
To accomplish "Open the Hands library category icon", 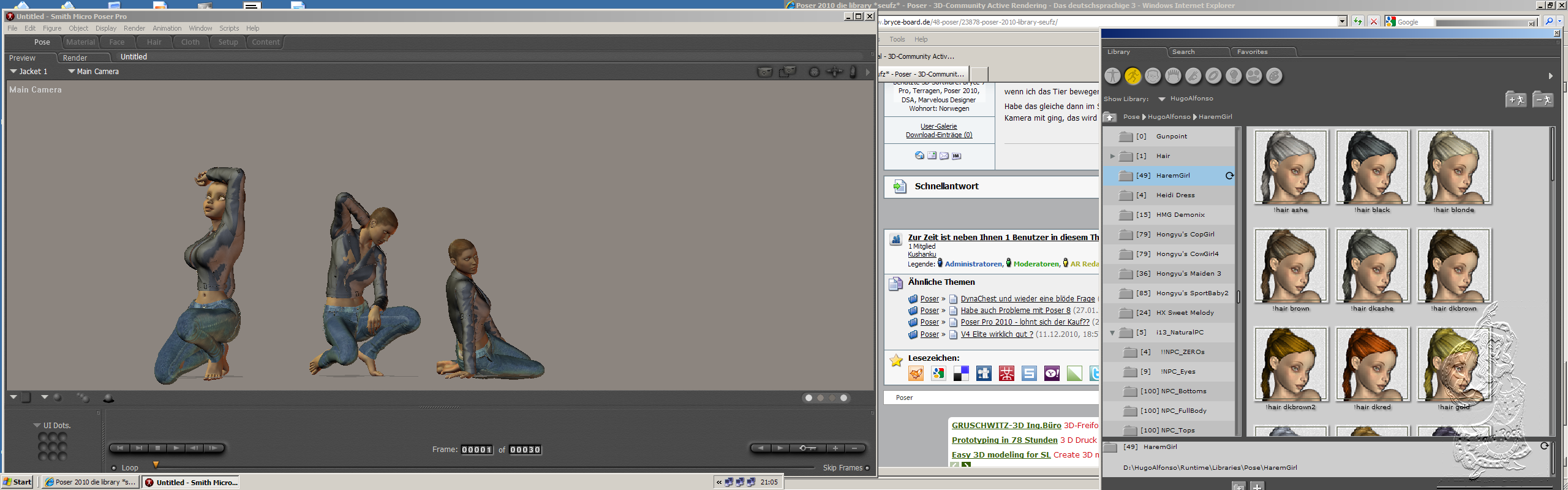I will (1193, 76).
